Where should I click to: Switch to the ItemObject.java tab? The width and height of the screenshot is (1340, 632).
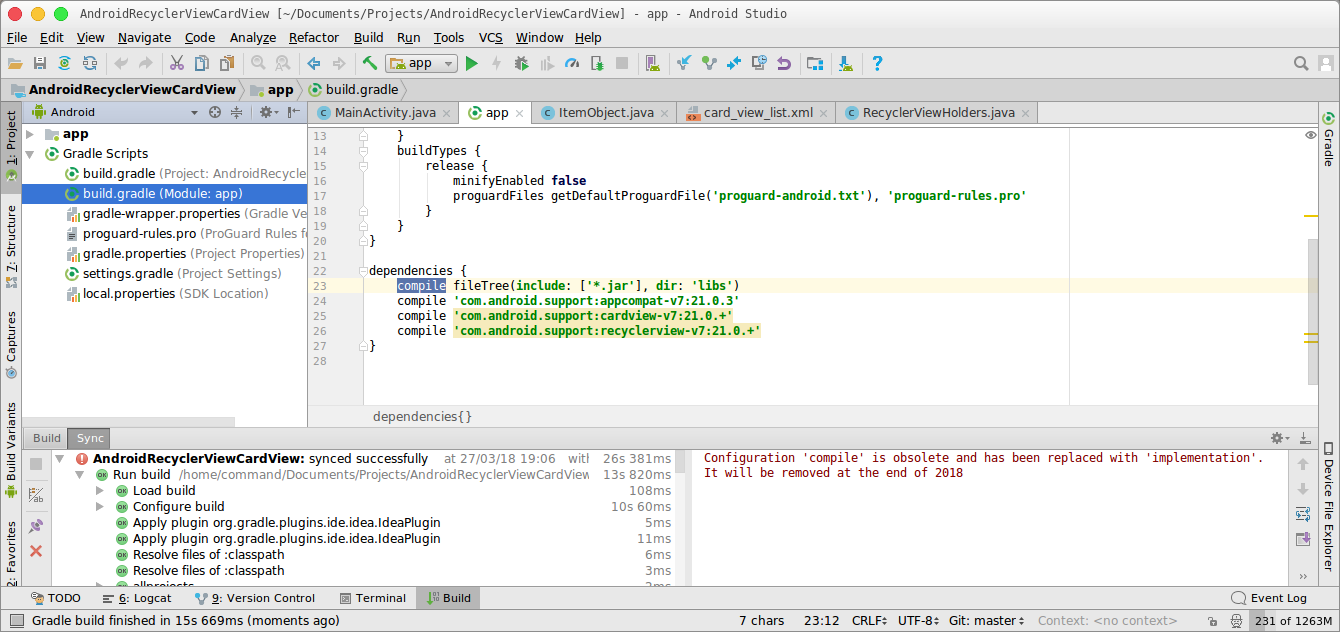604,113
